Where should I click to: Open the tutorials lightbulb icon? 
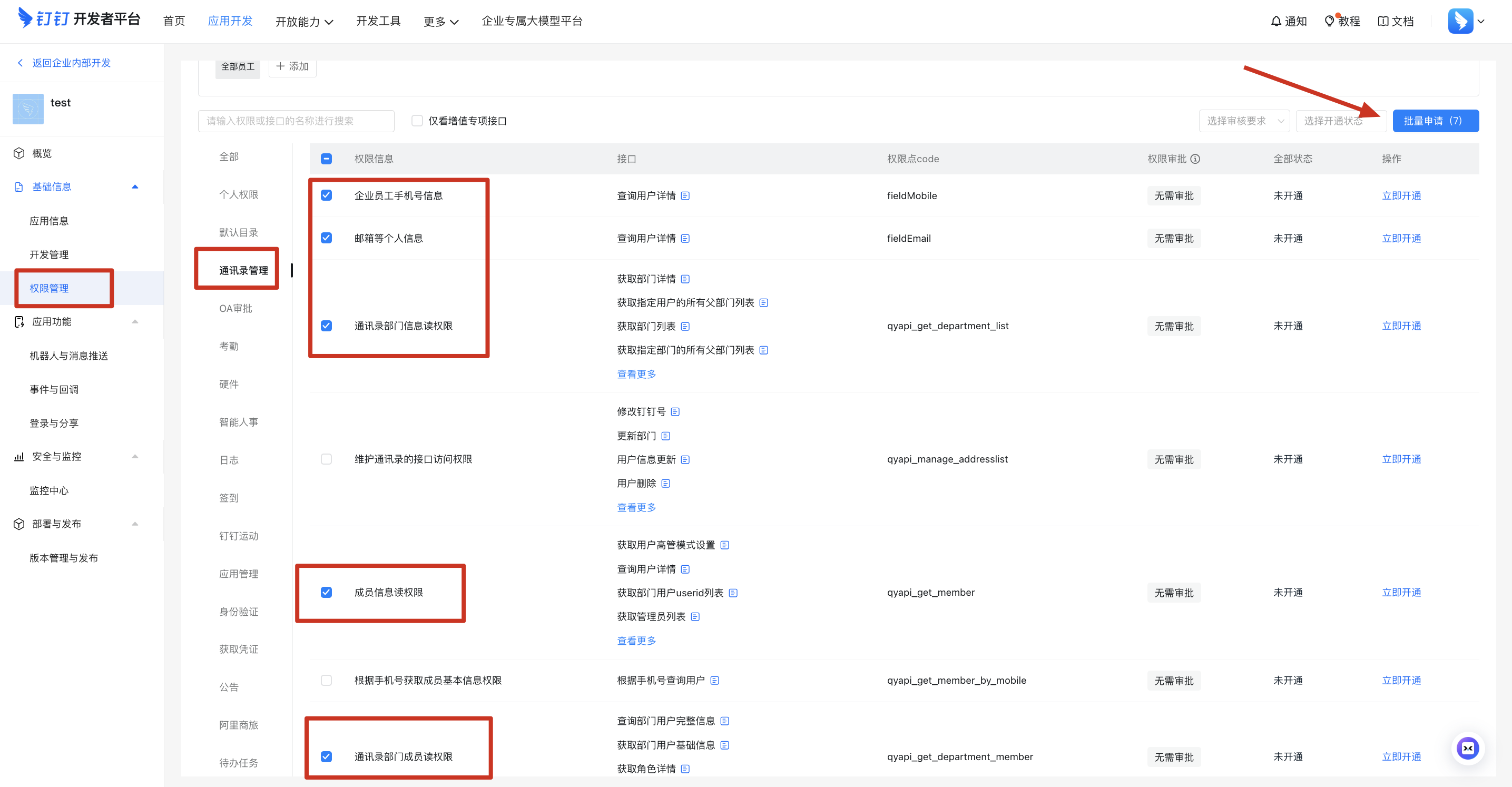pyautogui.click(x=1329, y=21)
